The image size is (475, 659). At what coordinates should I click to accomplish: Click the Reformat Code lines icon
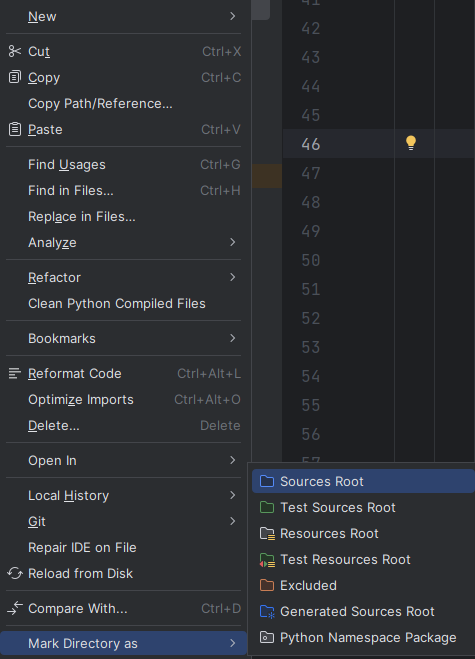point(15,373)
